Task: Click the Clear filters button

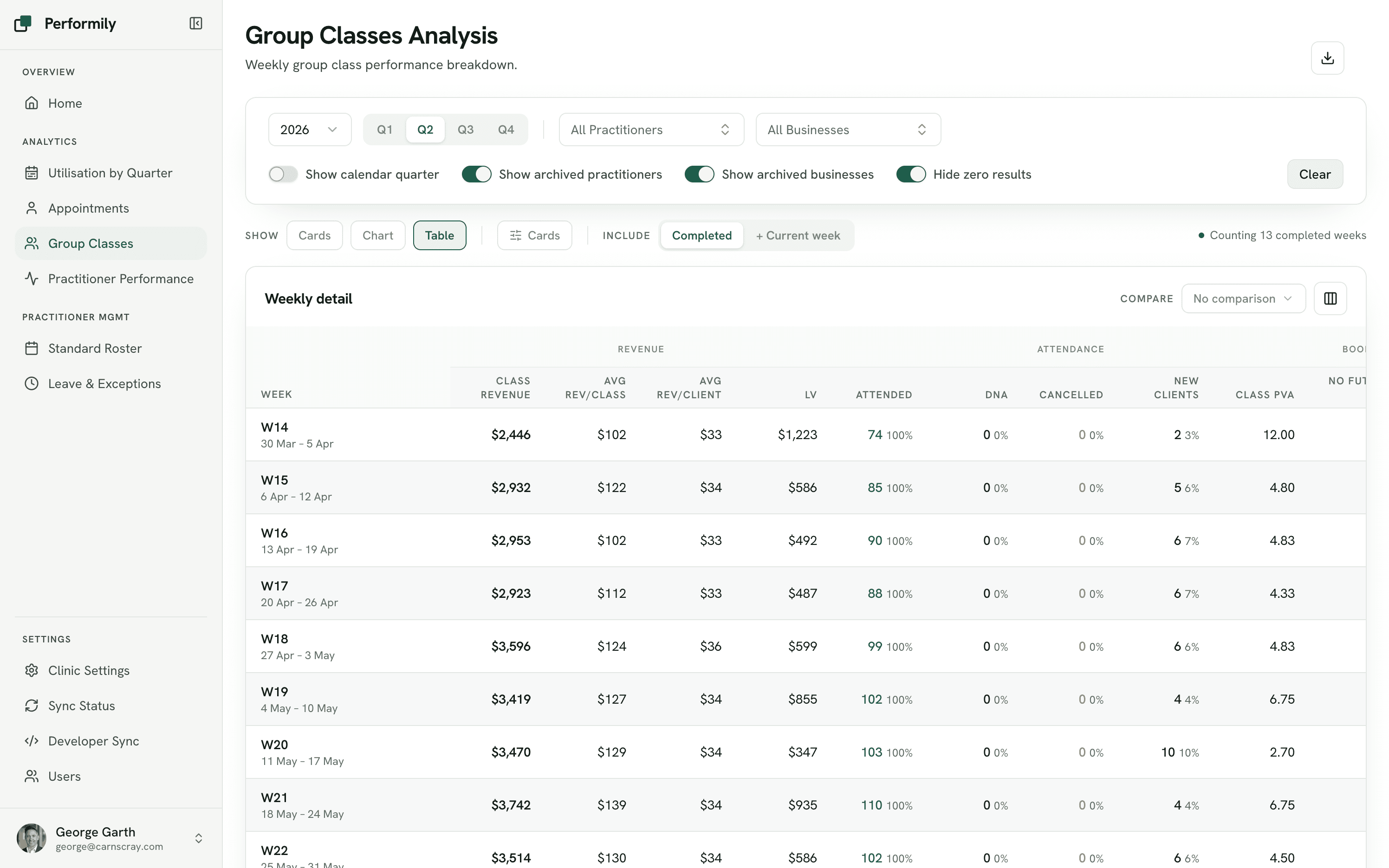Action: point(1314,174)
